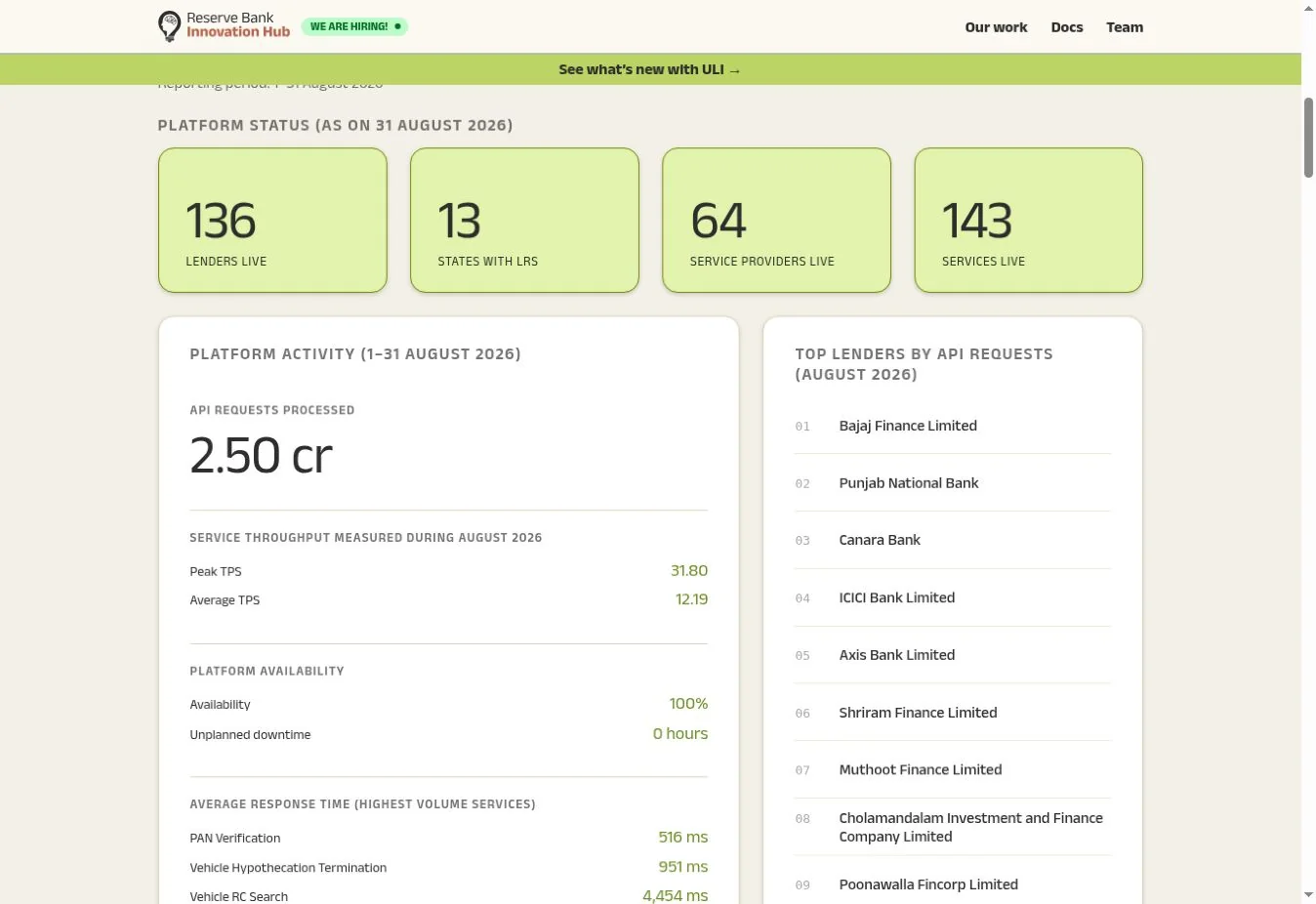Click the Platform Activity section heading

coord(355,354)
